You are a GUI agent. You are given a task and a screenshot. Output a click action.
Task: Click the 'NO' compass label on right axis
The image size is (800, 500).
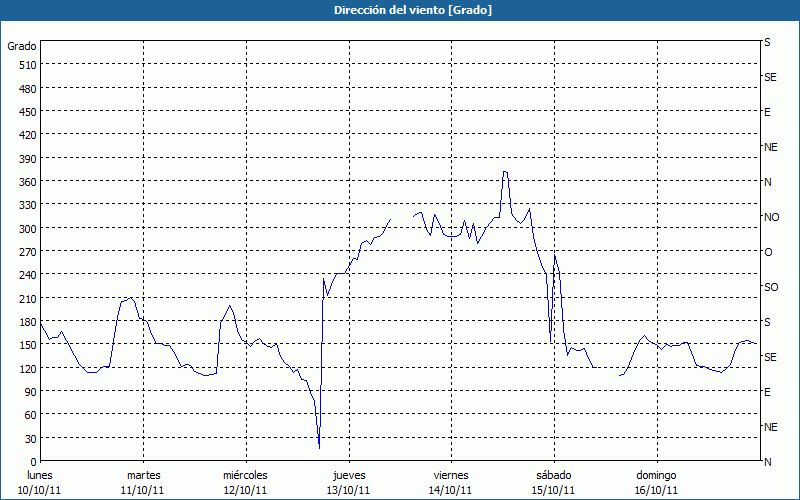[771, 217]
